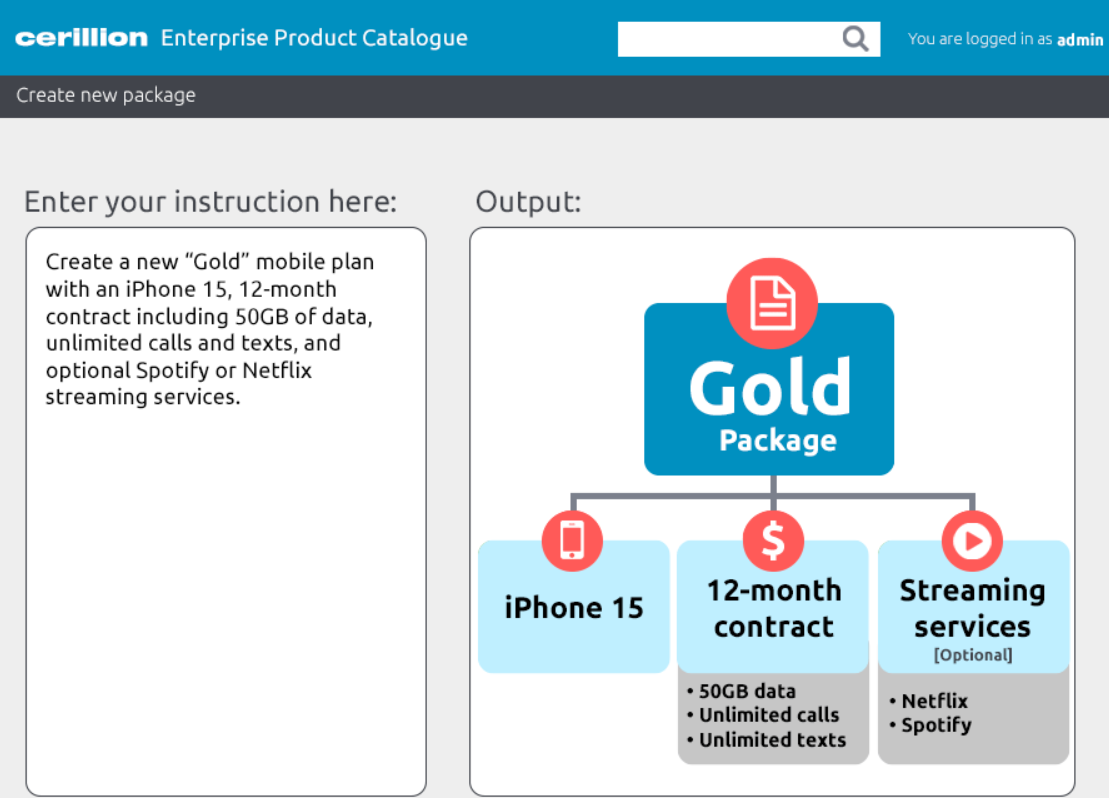Open the admin user link
Image resolution: width=1109 pixels, height=798 pixels.
click(x=1080, y=40)
